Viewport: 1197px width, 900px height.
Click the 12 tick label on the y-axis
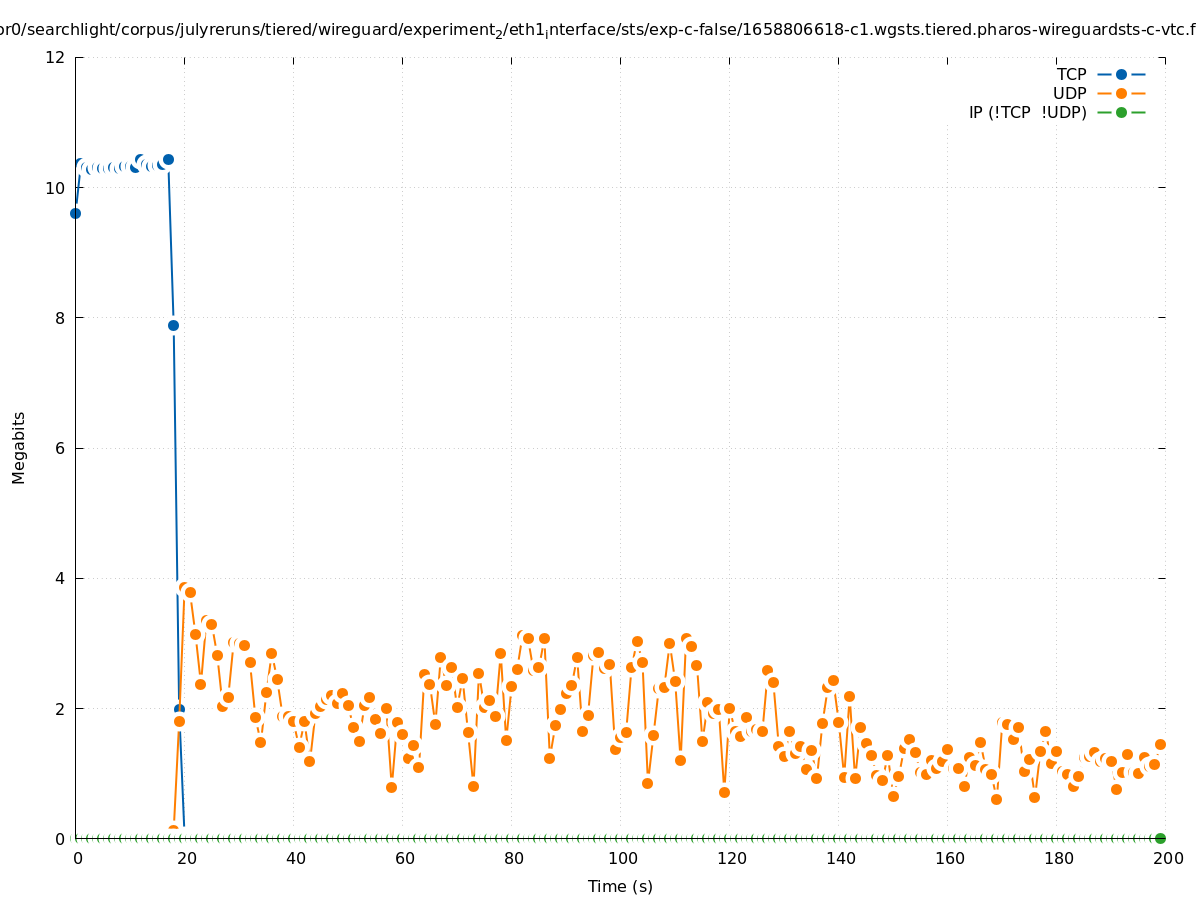(56, 57)
